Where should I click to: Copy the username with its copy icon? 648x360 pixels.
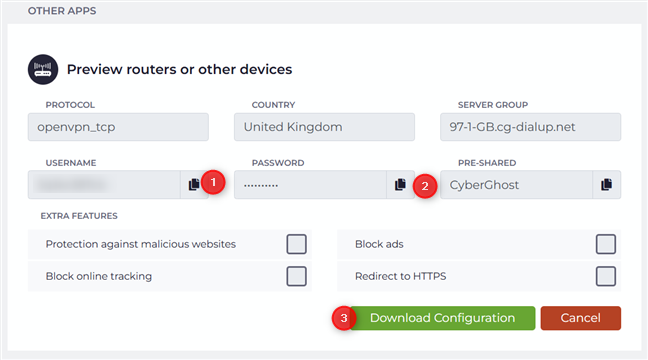click(x=194, y=184)
